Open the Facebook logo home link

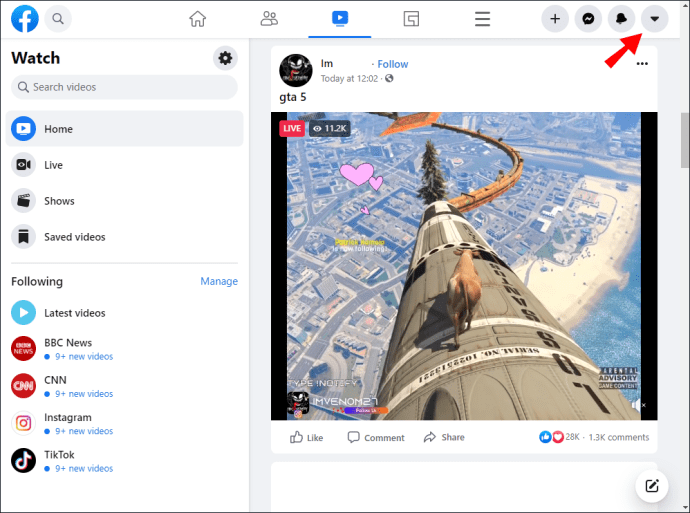coord(25,19)
